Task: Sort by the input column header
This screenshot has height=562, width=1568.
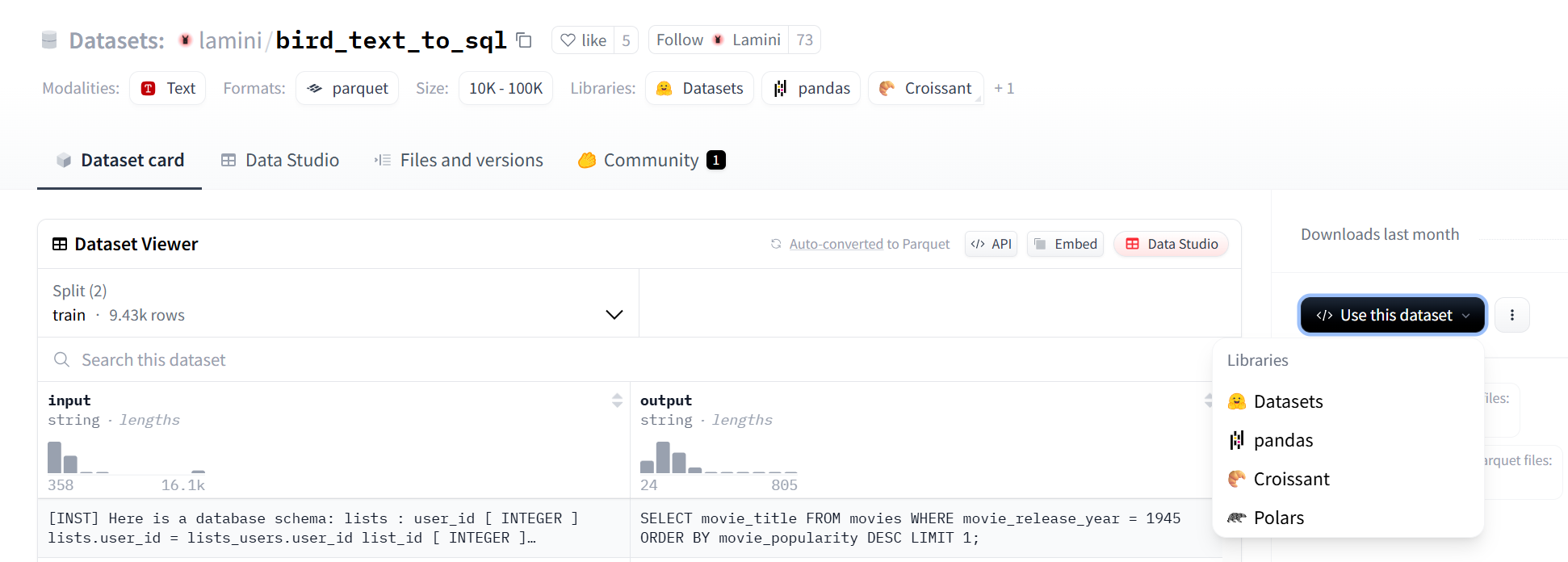Action: pyautogui.click(x=69, y=401)
